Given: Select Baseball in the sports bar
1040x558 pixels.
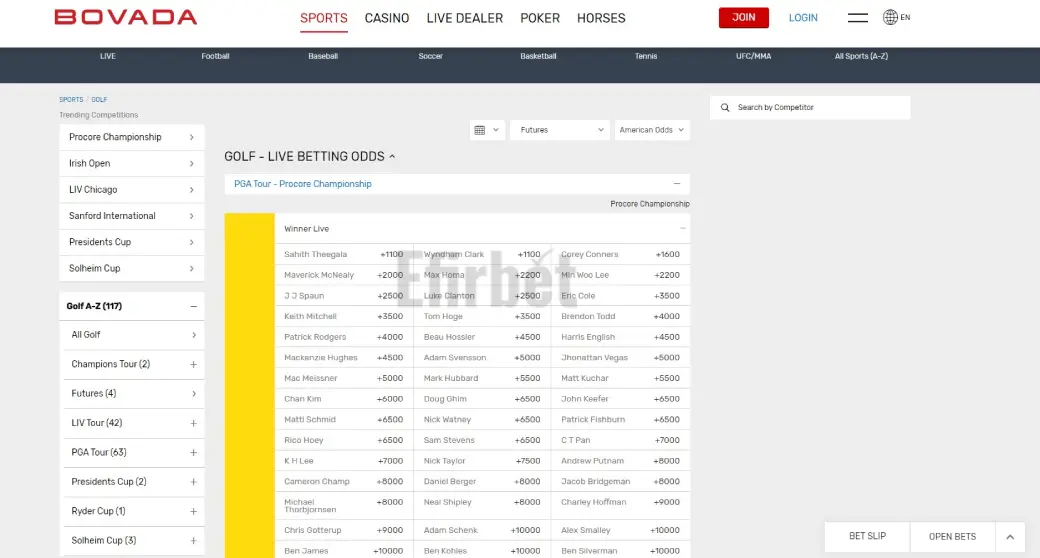Looking at the screenshot, I should [x=323, y=56].
